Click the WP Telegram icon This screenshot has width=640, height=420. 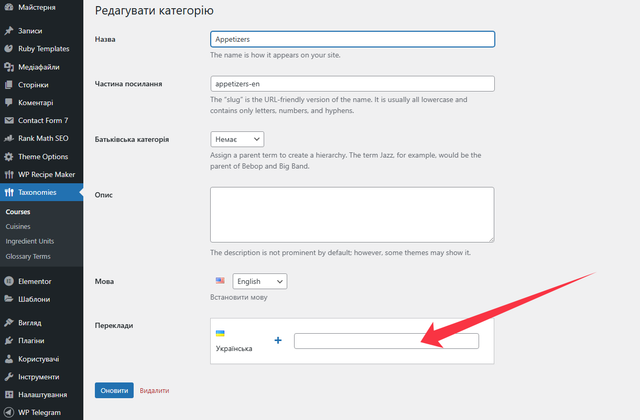tap(9, 413)
